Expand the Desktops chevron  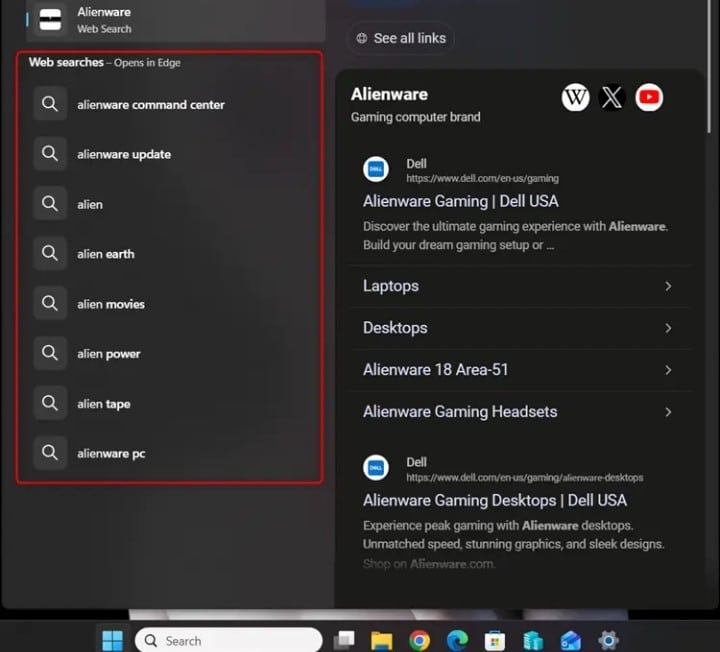click(668, 328)
